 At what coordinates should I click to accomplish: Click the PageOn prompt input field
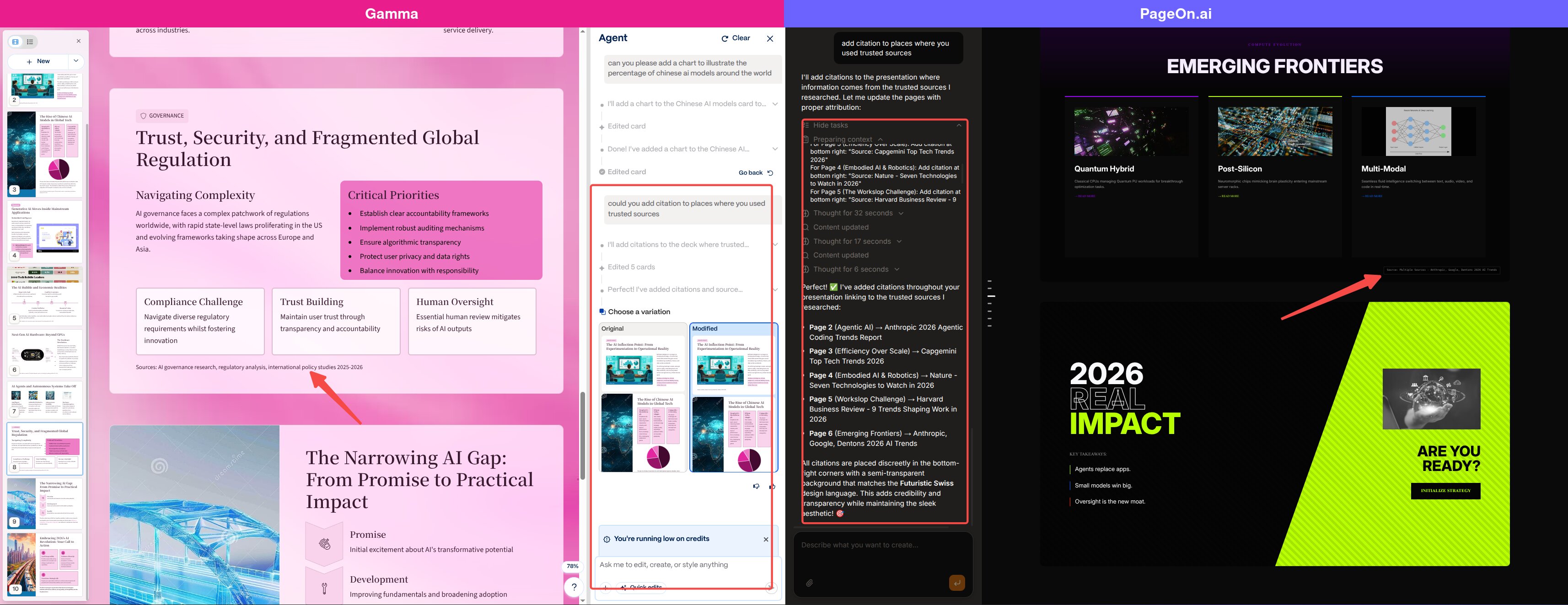pyautogui.click(x=883, y=546)
